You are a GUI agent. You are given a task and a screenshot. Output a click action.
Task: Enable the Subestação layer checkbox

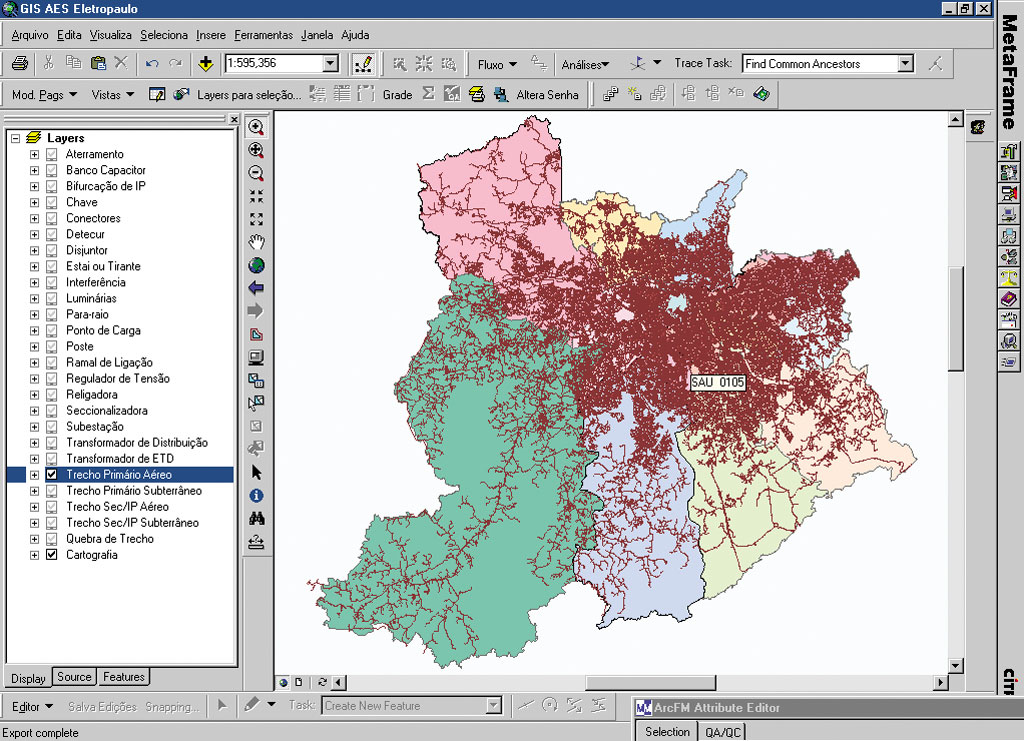pyautogui.click(x=51, y=427)
